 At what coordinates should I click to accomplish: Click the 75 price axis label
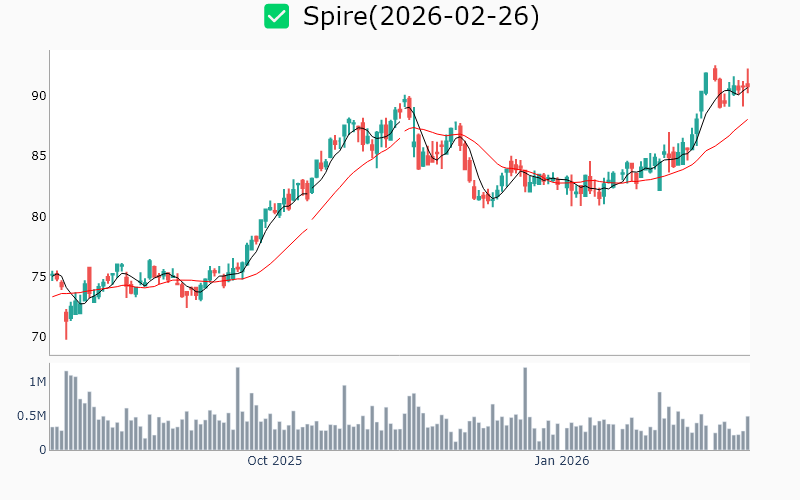(38, 276)
